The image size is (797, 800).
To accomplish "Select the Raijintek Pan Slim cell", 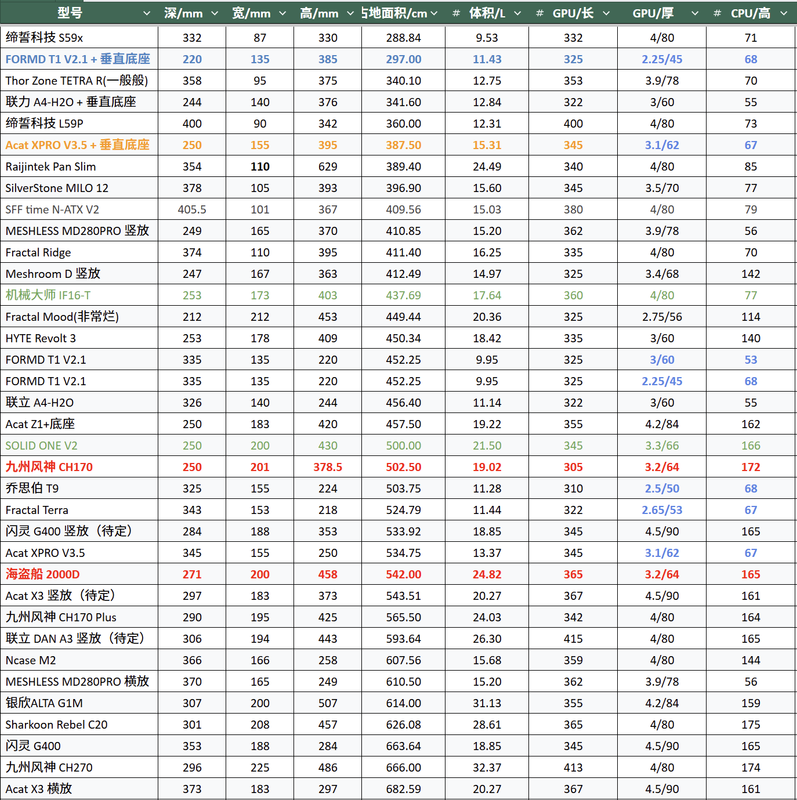I will [79, 166].
